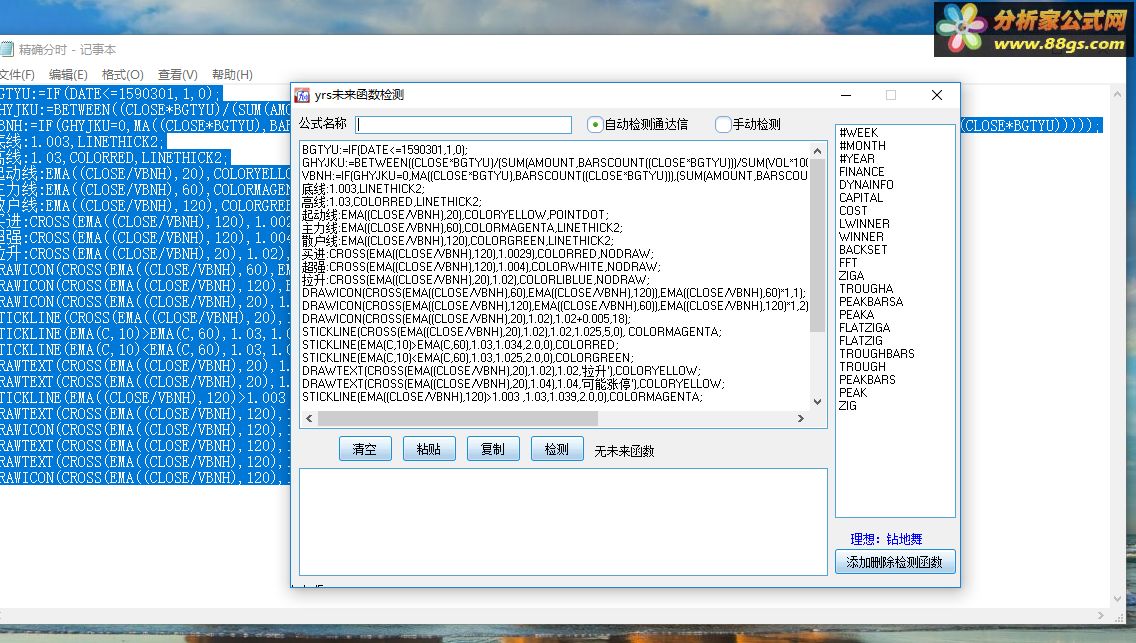Select COST in the function list
The height and width of the screenshot is (643, 1136).
pyautogui.click(x=853, y=211)
